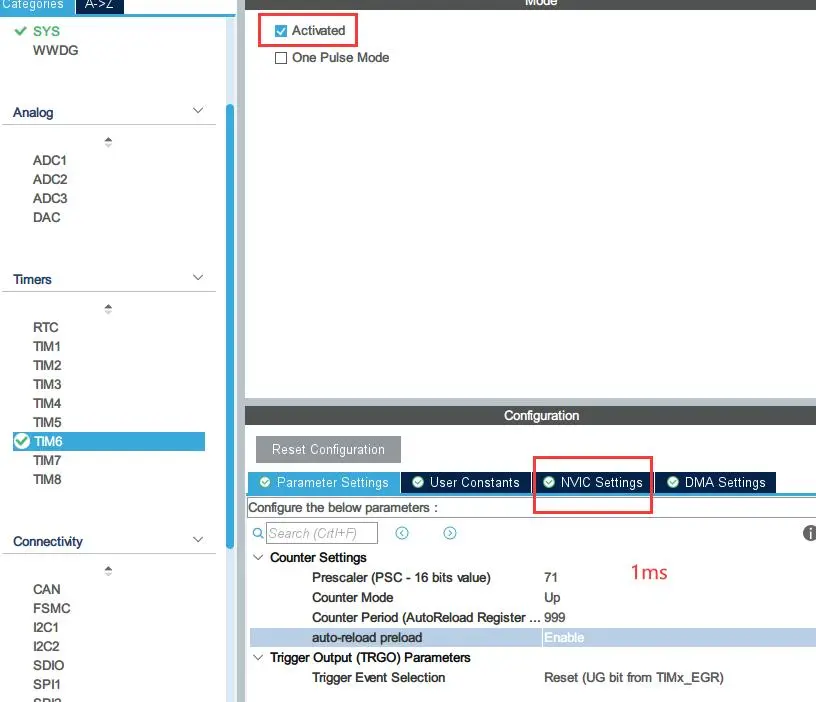The width and height of the screenshot is (816, 702).
Task: Collapse the Timers category chevron
Action: click(198, 278)
